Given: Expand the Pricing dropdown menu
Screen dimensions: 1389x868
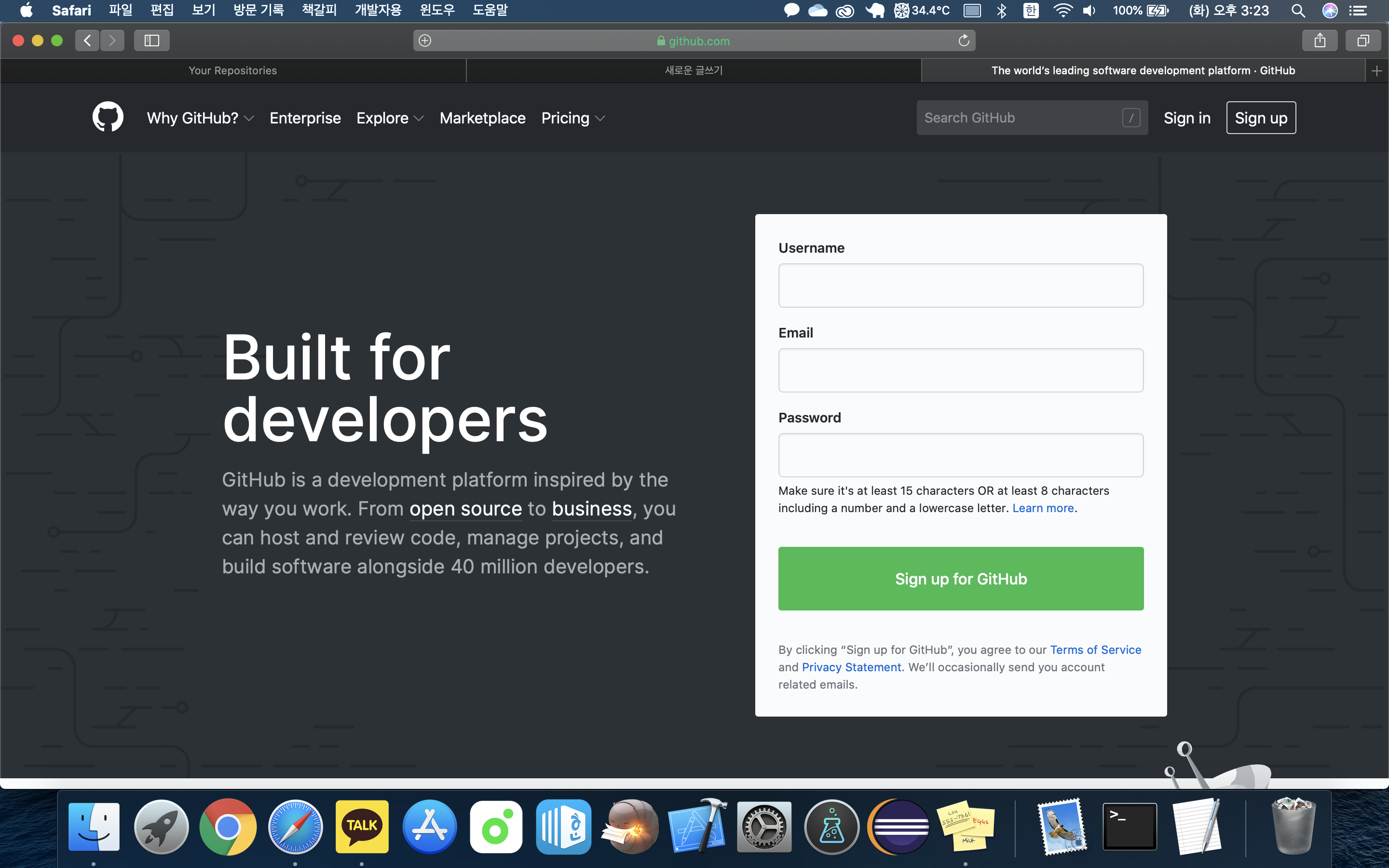Looking at the screenshot, I should (x=573, y=118).
